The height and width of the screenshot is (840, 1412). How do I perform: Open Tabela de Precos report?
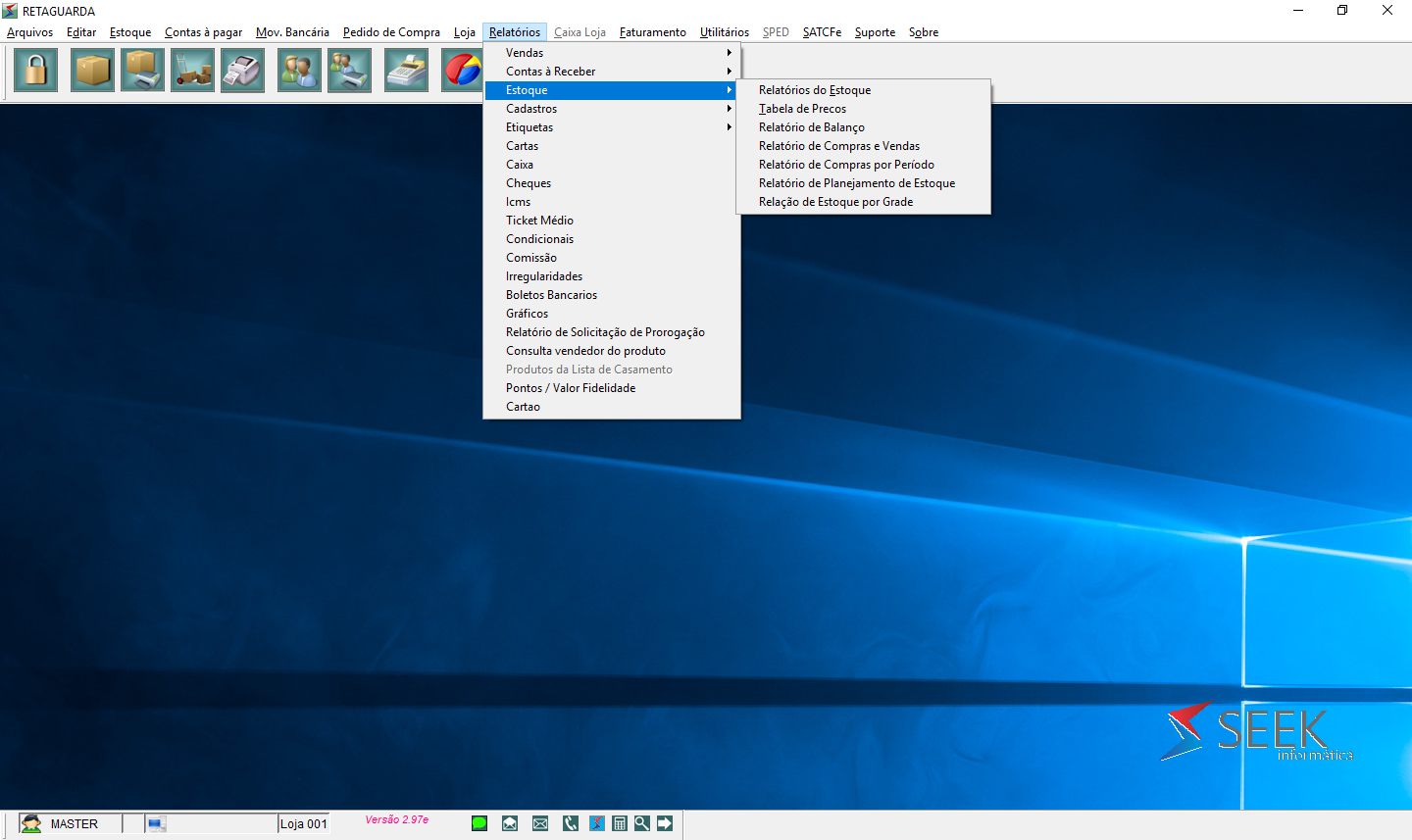click(802, 109)
